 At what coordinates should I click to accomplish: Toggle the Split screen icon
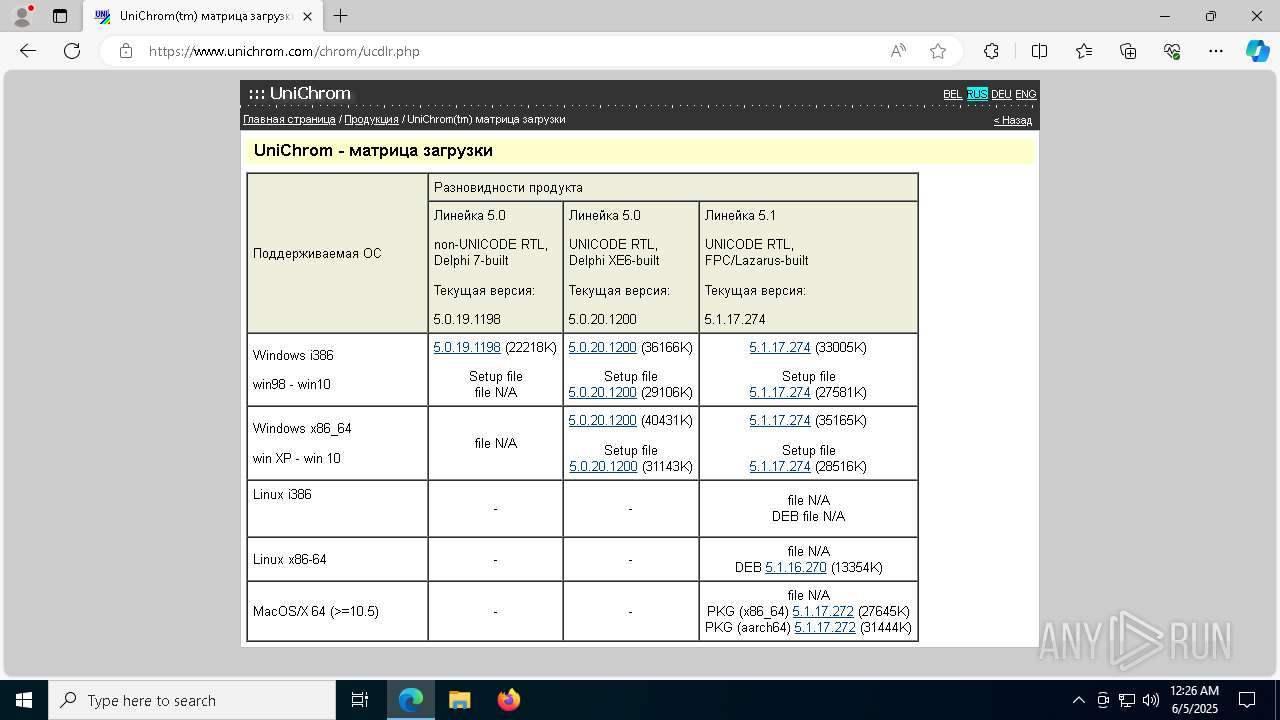[x=1039, y=51]
